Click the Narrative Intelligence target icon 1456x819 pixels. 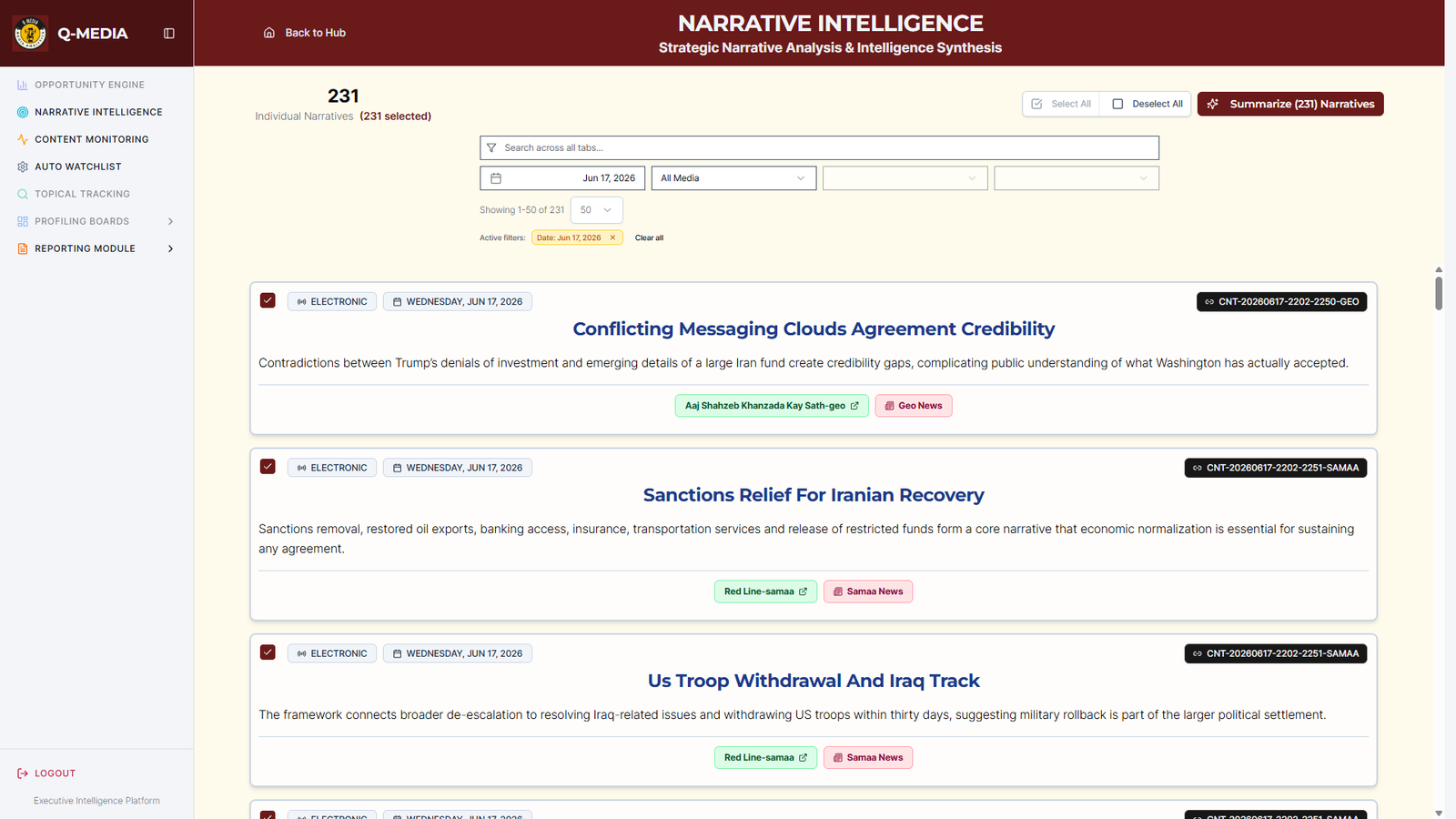click(x=23, y=112)
